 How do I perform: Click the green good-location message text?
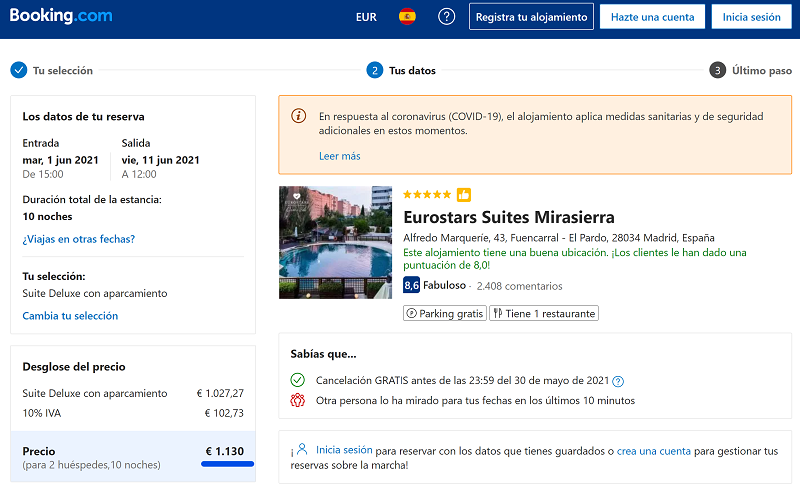point(574,259)
